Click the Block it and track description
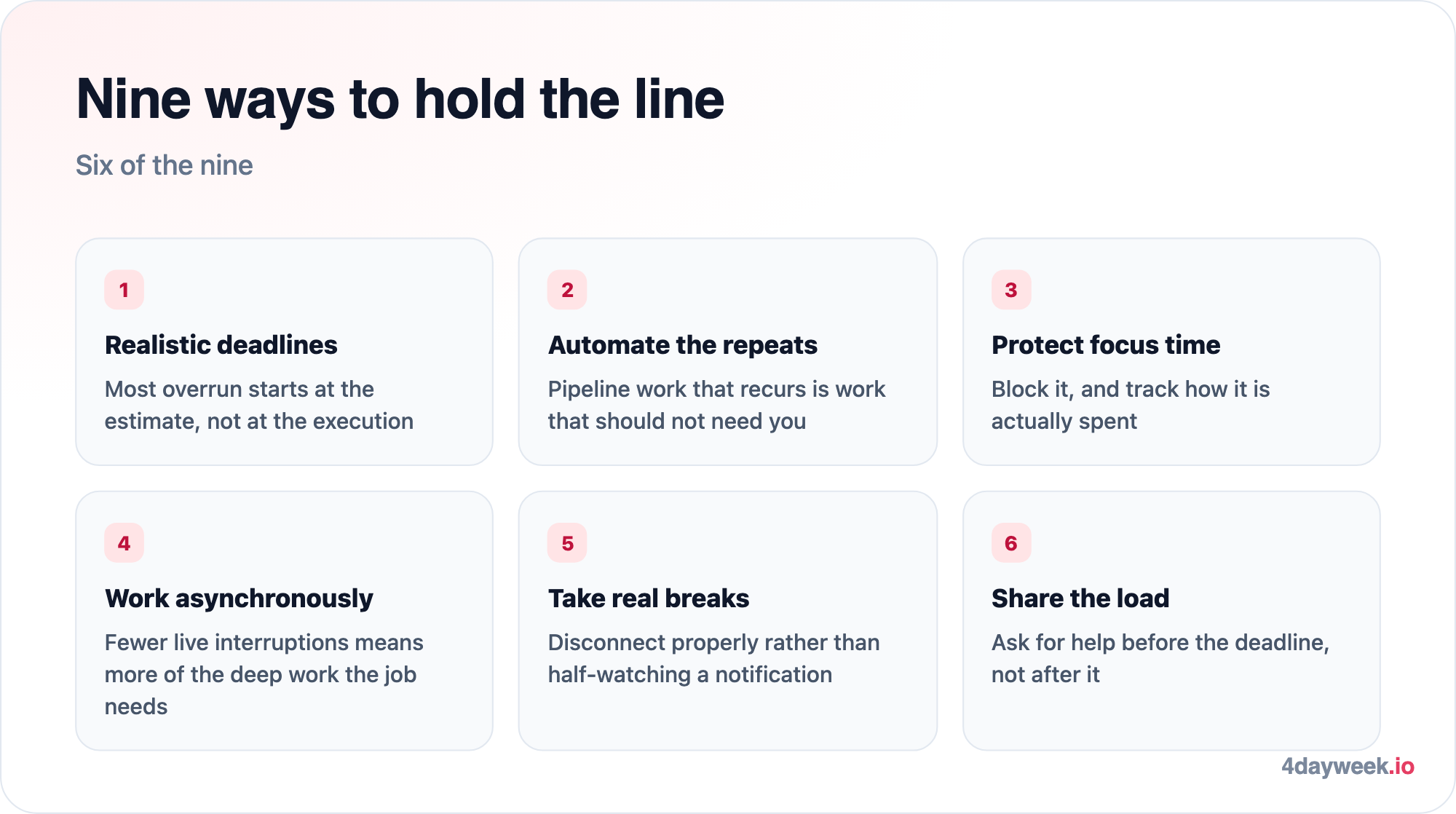The width and height of the screenshot is (1456, 814). [x=1131, y=405]
